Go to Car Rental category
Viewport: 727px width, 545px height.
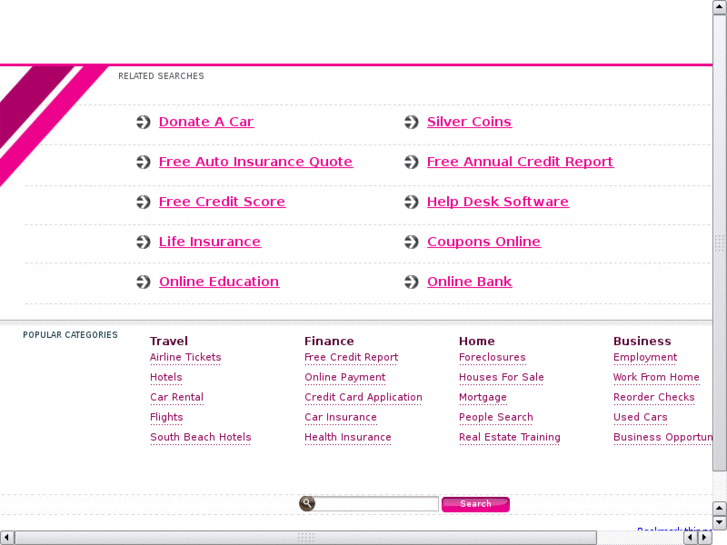click(x=177, y=398)
